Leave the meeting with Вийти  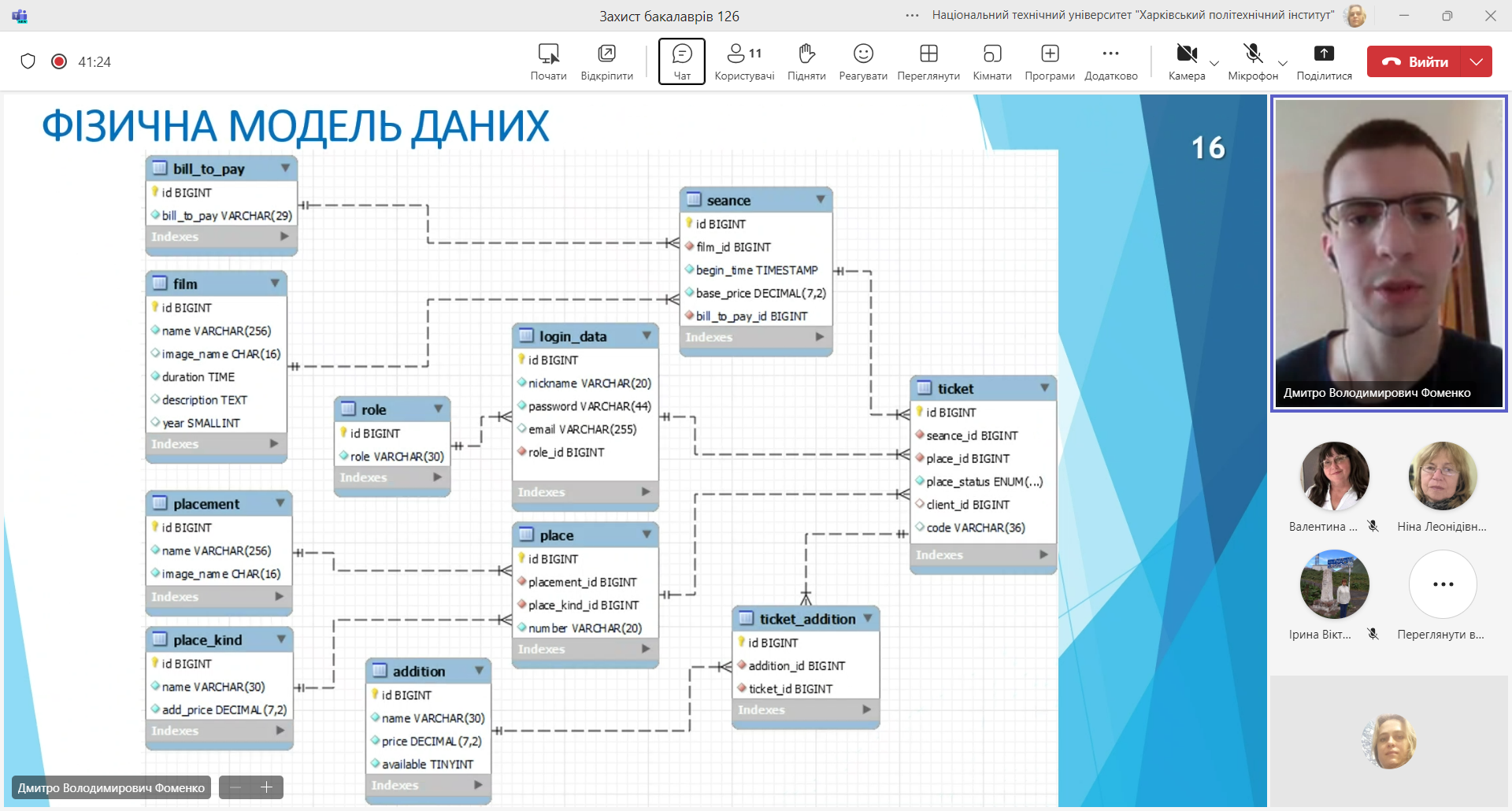point(1415,61)
